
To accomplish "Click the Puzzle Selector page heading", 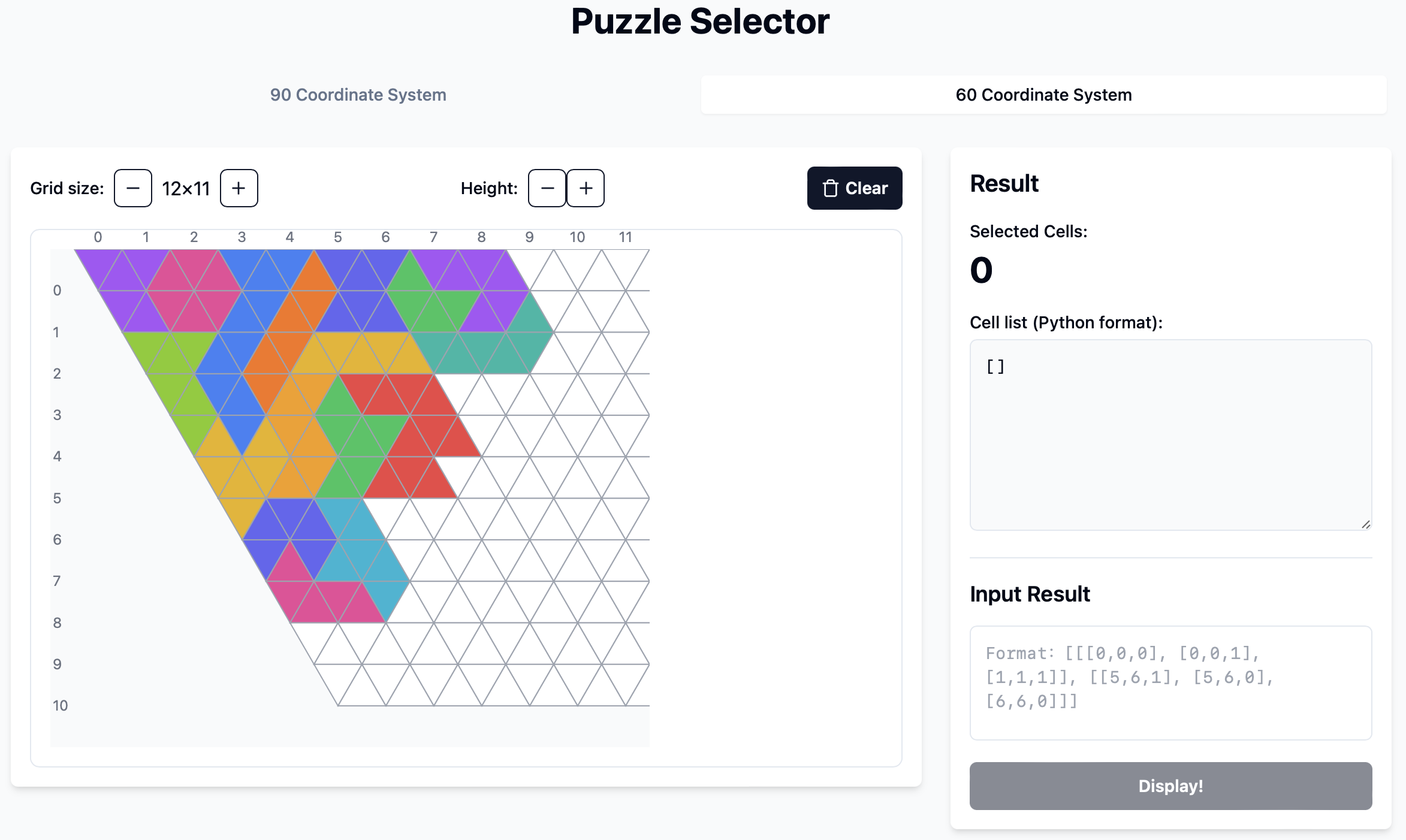I will [700, 22].
